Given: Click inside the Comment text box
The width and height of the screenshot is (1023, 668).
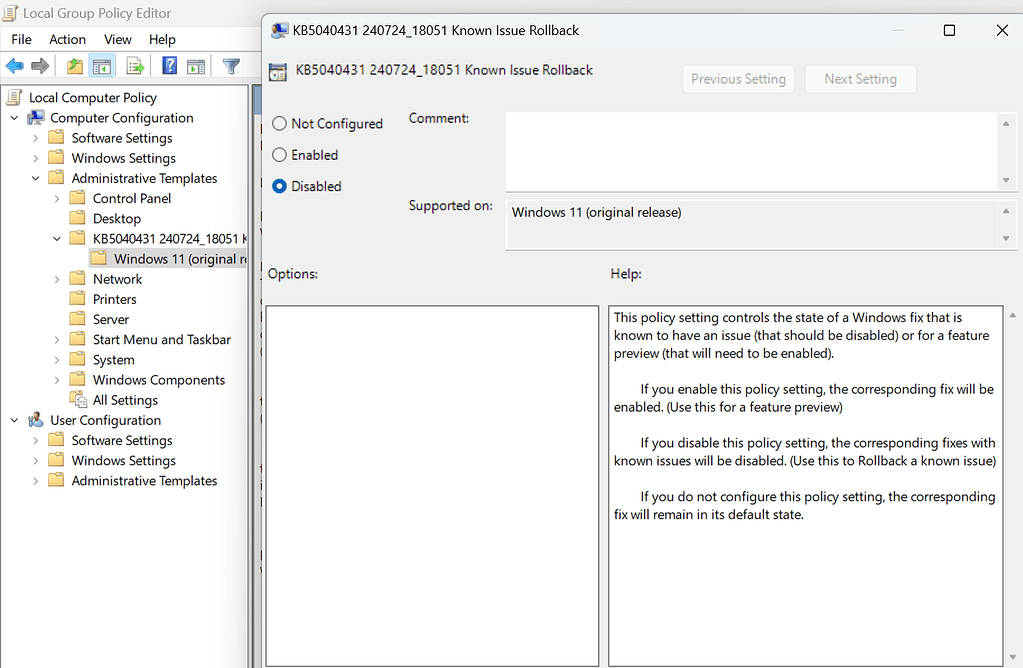Looking at the screenshot, I should [x=750, y=150].
